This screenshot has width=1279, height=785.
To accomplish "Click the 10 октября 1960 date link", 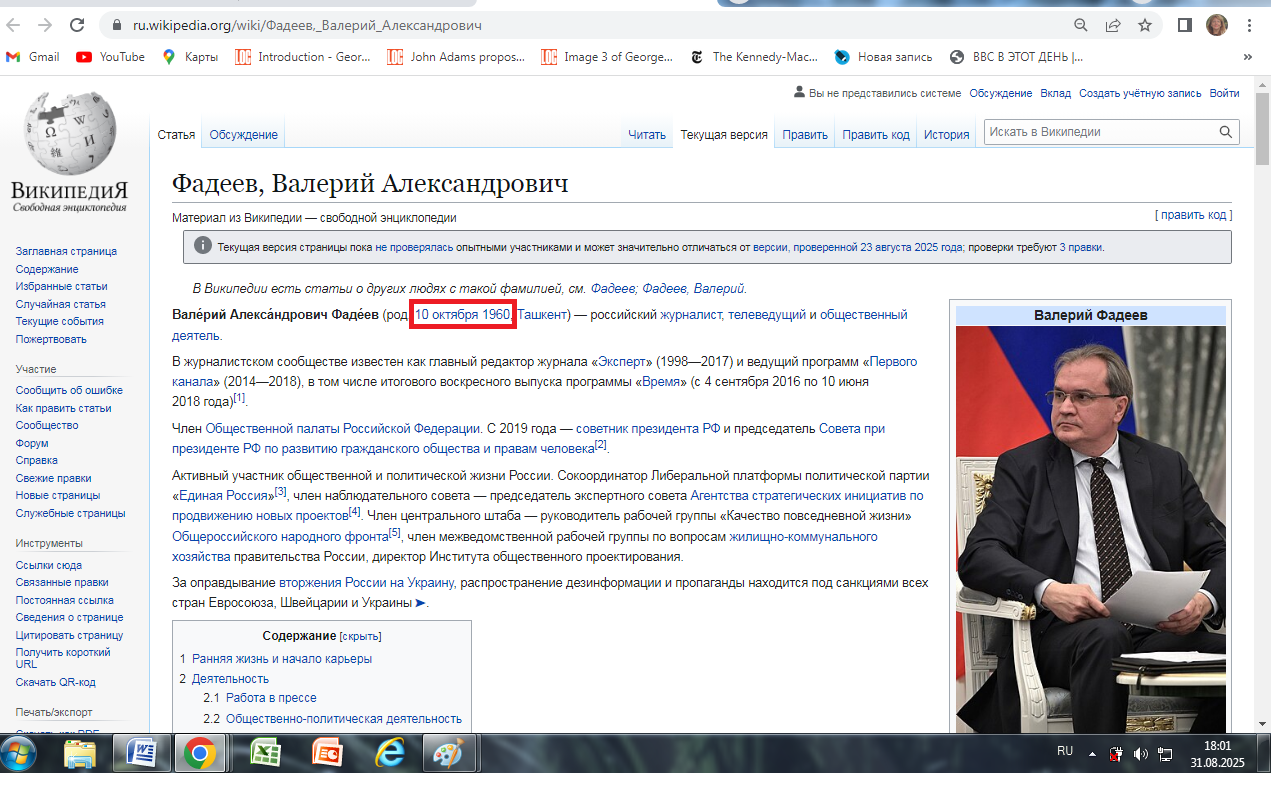I will tap(463, 314).
